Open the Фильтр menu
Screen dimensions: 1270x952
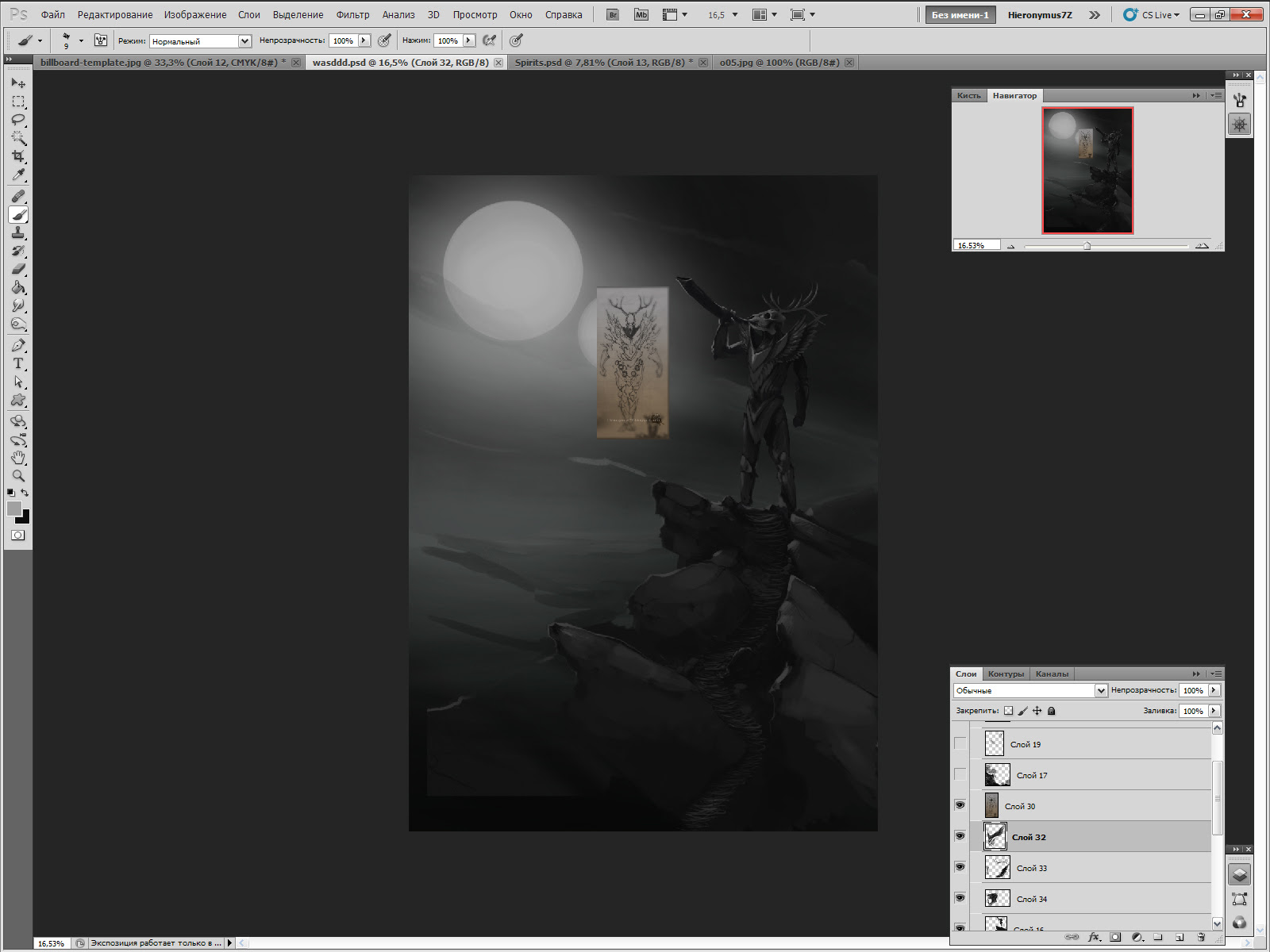pos(352,15)
